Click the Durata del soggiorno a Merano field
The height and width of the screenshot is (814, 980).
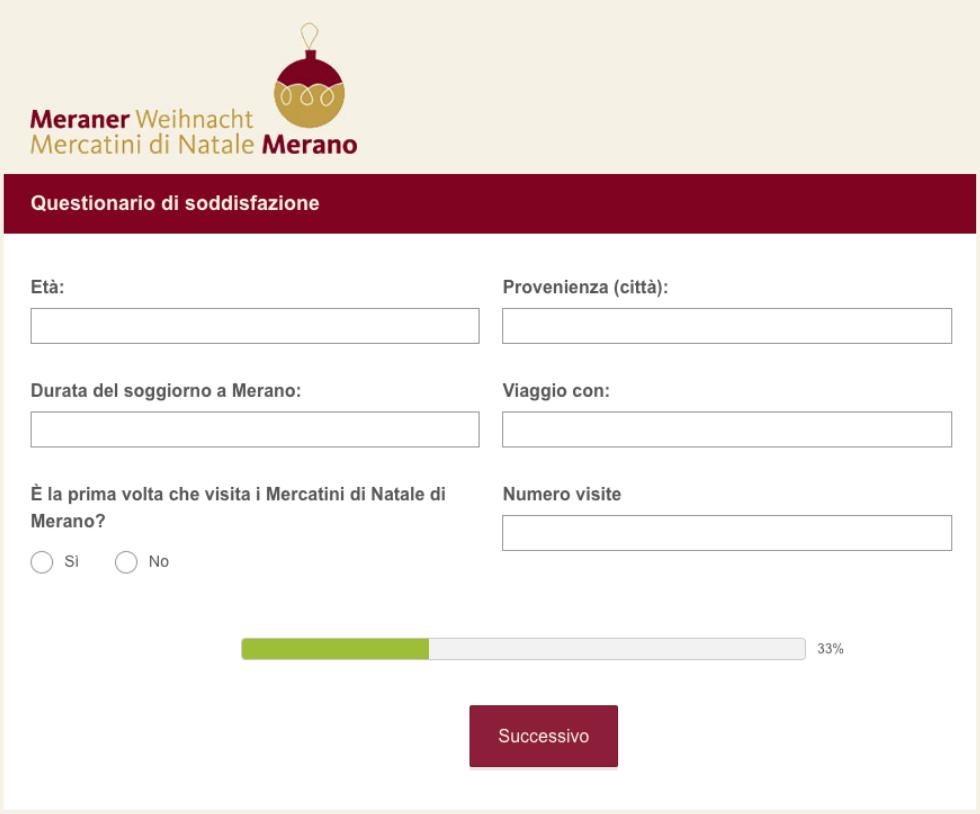255,429
